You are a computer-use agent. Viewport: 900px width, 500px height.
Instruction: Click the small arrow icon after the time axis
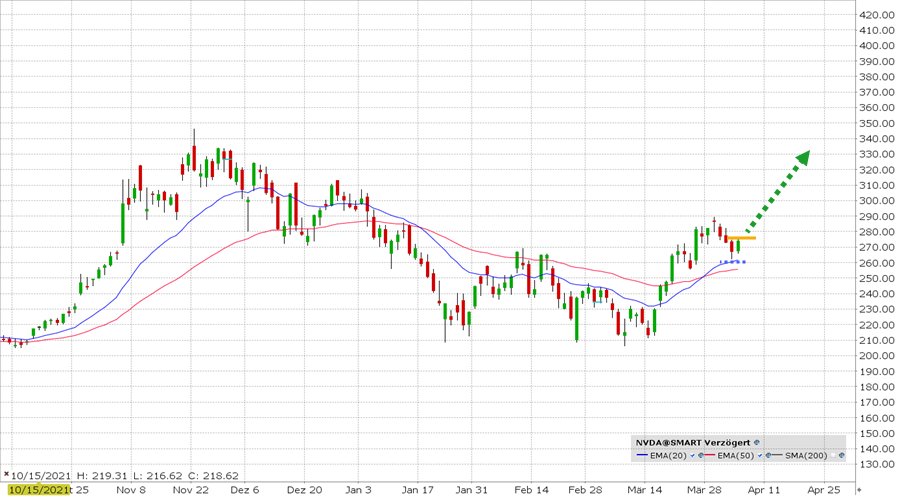pos(859,490)
